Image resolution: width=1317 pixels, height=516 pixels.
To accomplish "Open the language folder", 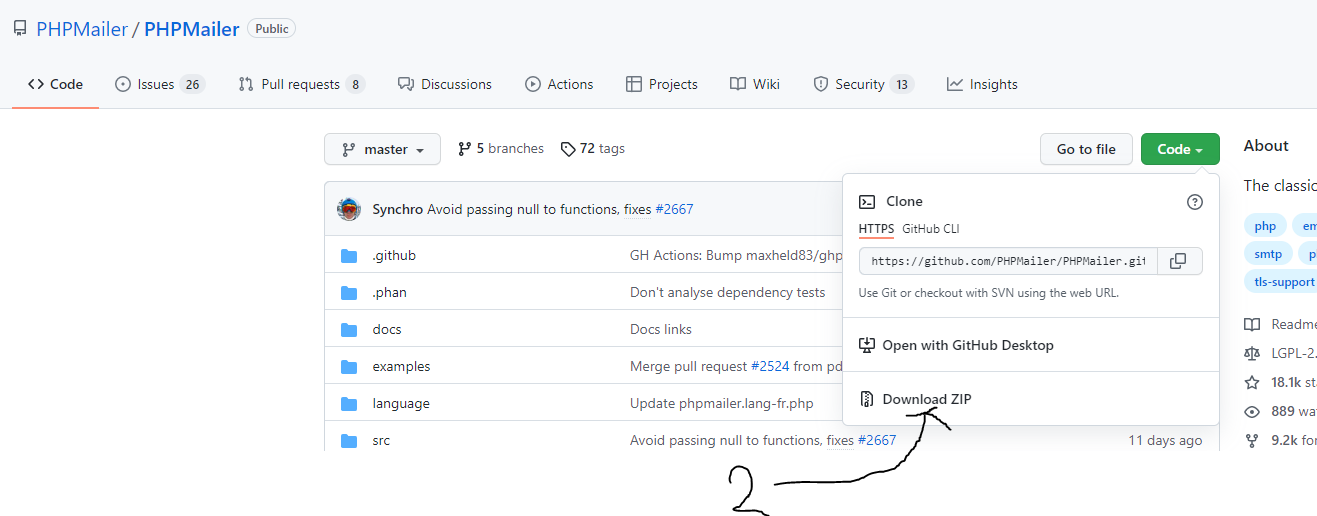I will [x=401, y=403].
